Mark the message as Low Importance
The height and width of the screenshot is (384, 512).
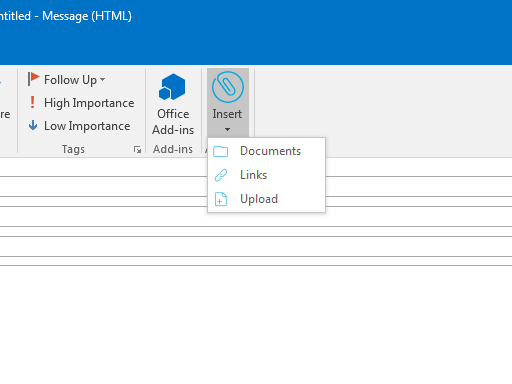80,126
